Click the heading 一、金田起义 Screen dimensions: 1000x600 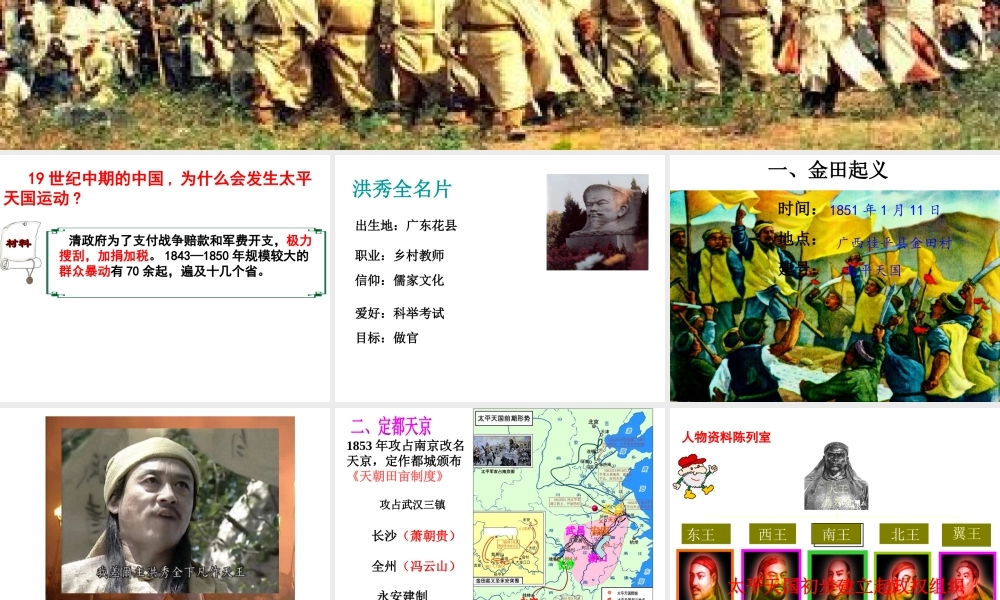(828, 170)
